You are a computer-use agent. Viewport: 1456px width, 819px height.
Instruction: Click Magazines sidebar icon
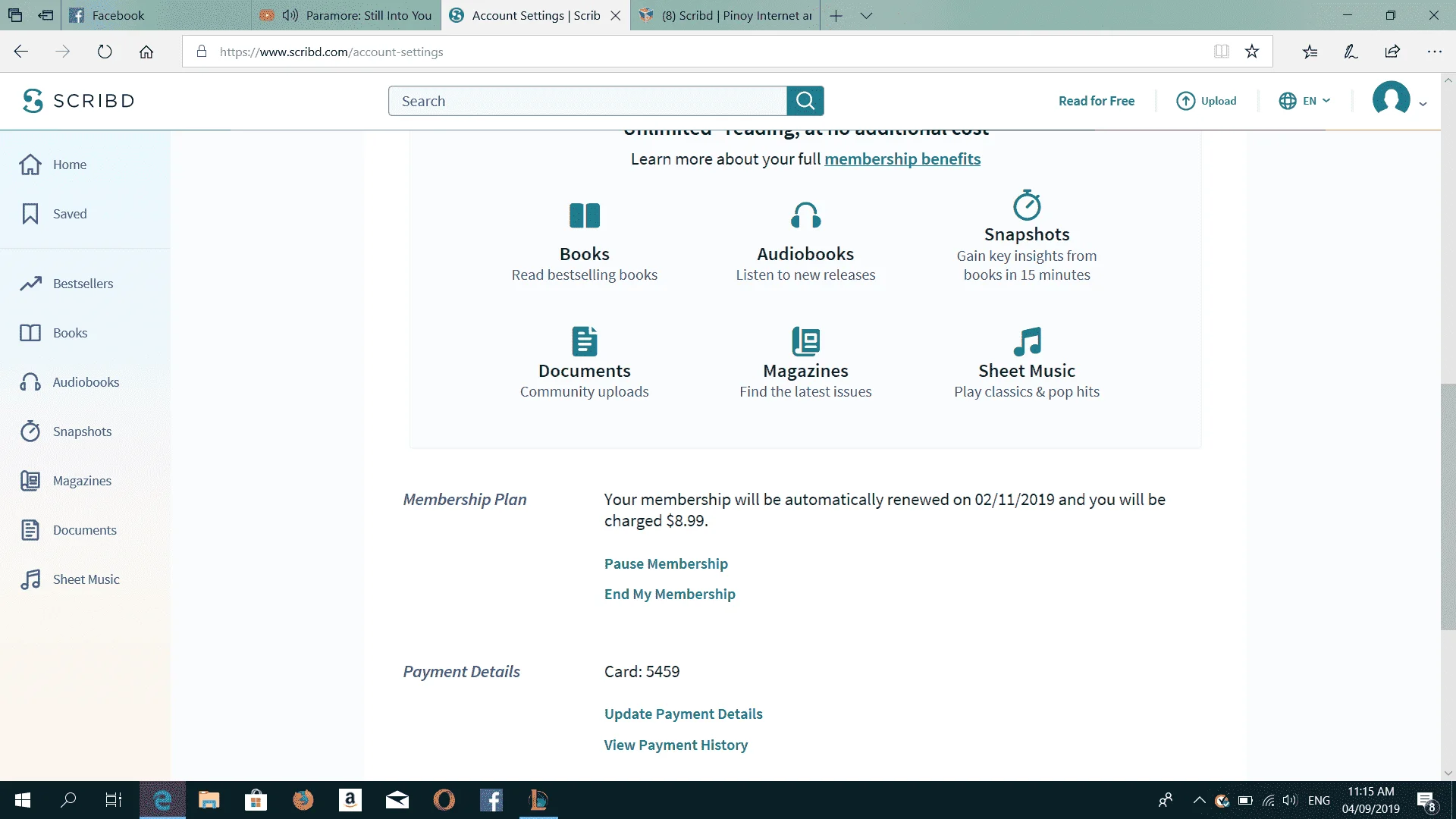pyautogui.click(x=30, y=481)
